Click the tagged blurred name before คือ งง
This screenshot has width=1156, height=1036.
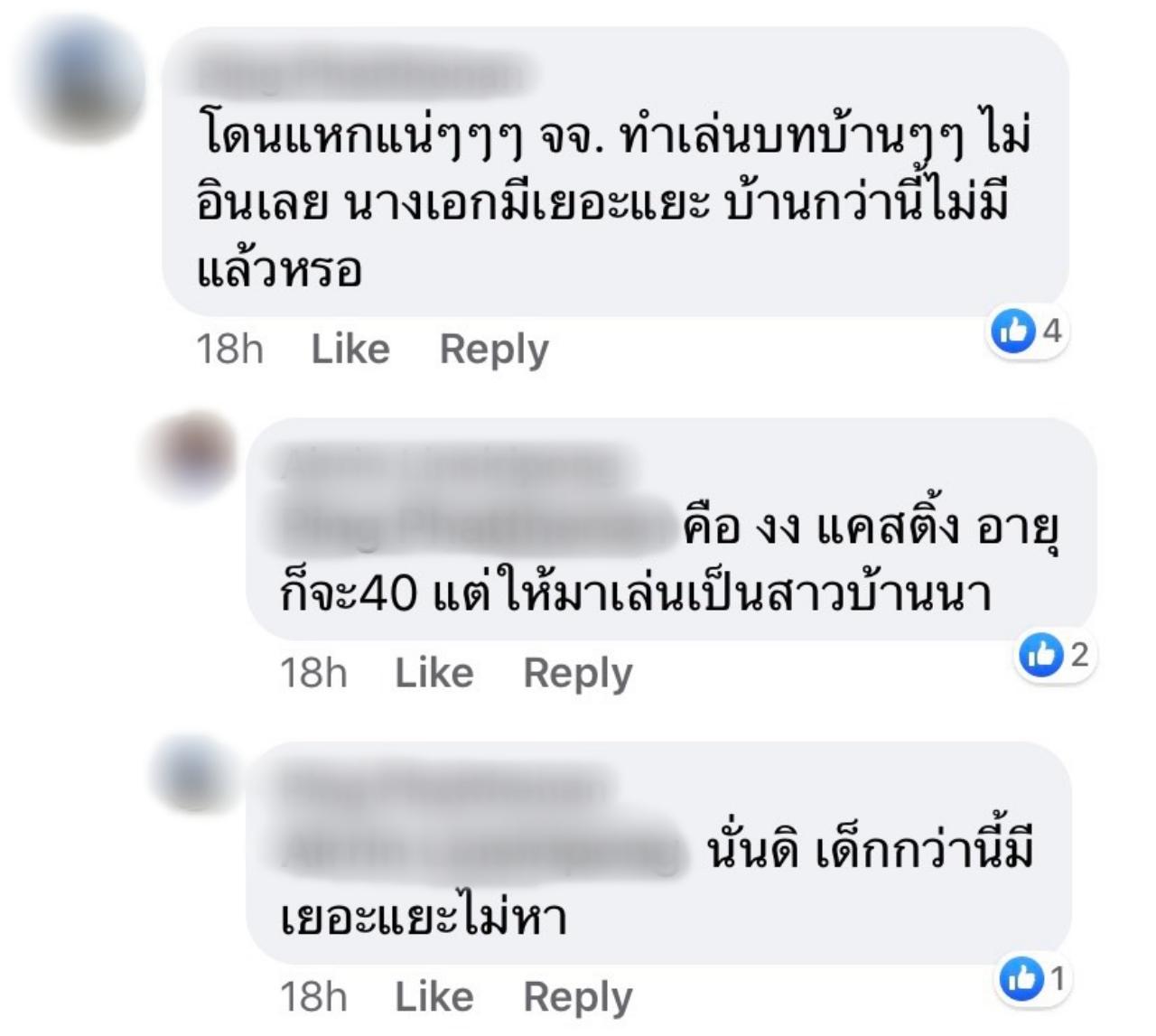coord(474,525)
